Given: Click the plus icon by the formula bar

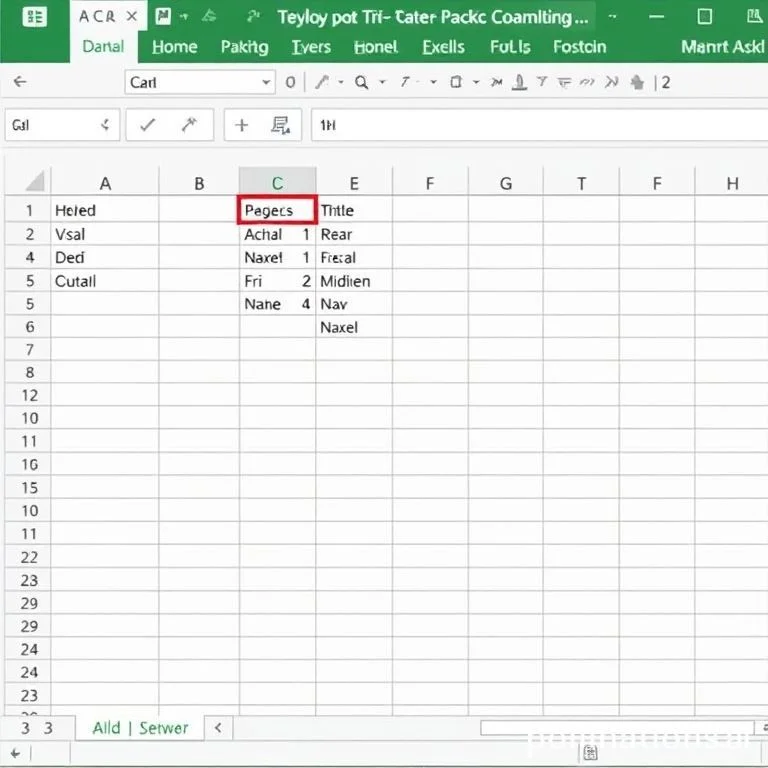Looking at the screenshot, I should tap(241, 125).
